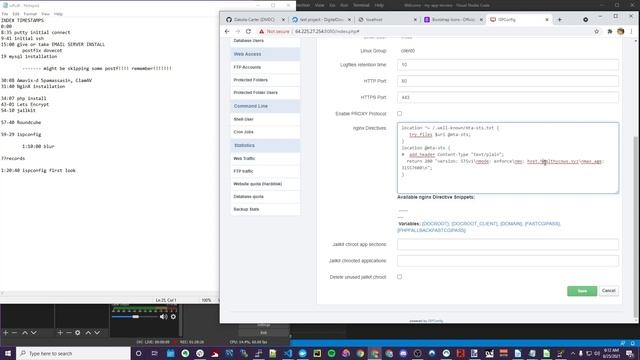Add a source in OBS sources panel
This screenshot has height=360, width=640.
click(60, 333)
